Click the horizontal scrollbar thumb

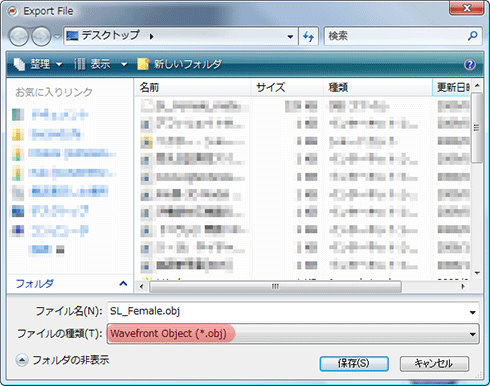coord(275,287)
